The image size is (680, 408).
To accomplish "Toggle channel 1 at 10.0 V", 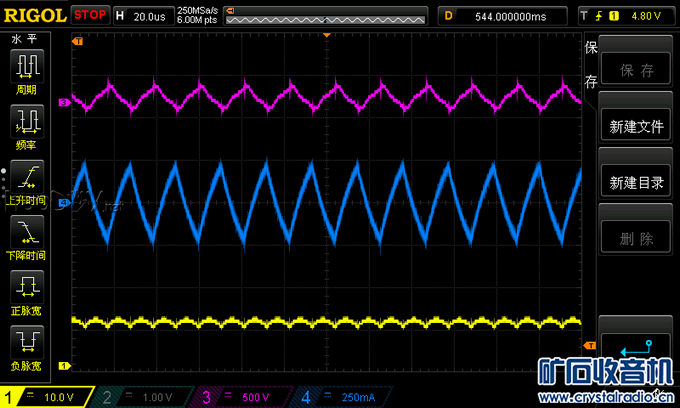I will (x=46, y=397).
